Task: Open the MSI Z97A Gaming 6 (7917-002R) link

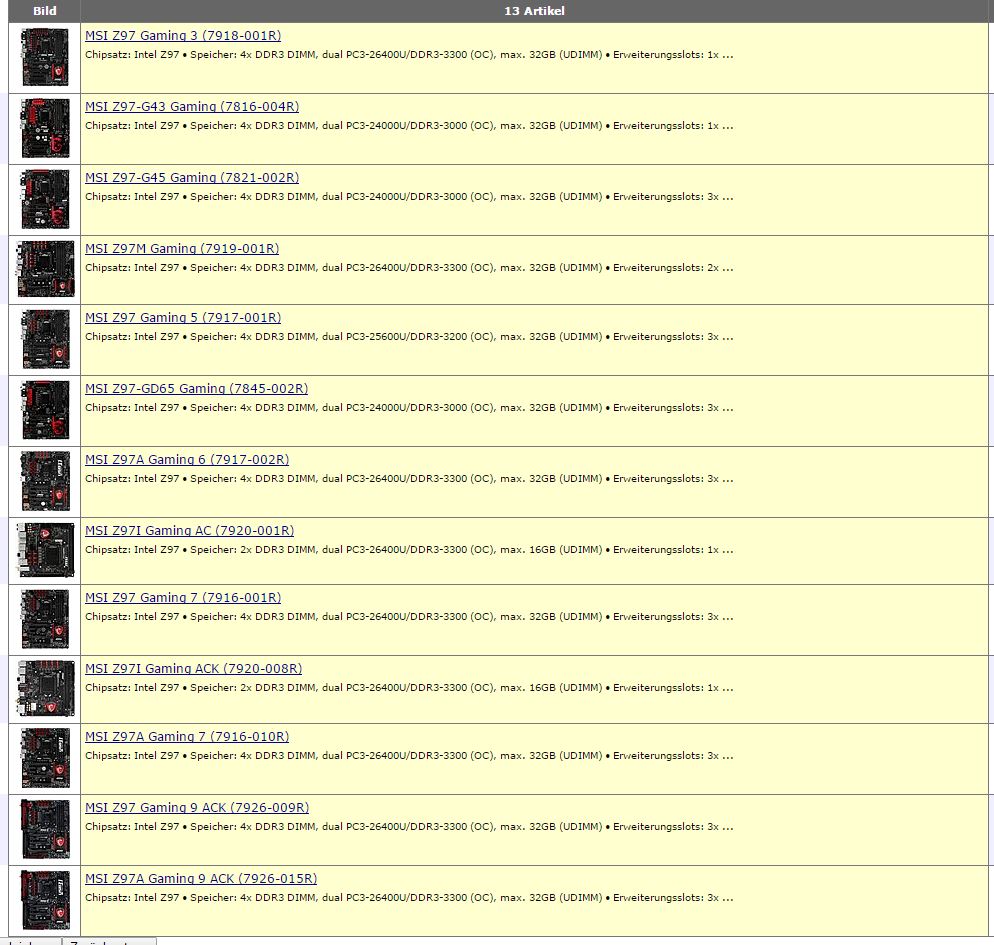Action: tap(187, 460)
